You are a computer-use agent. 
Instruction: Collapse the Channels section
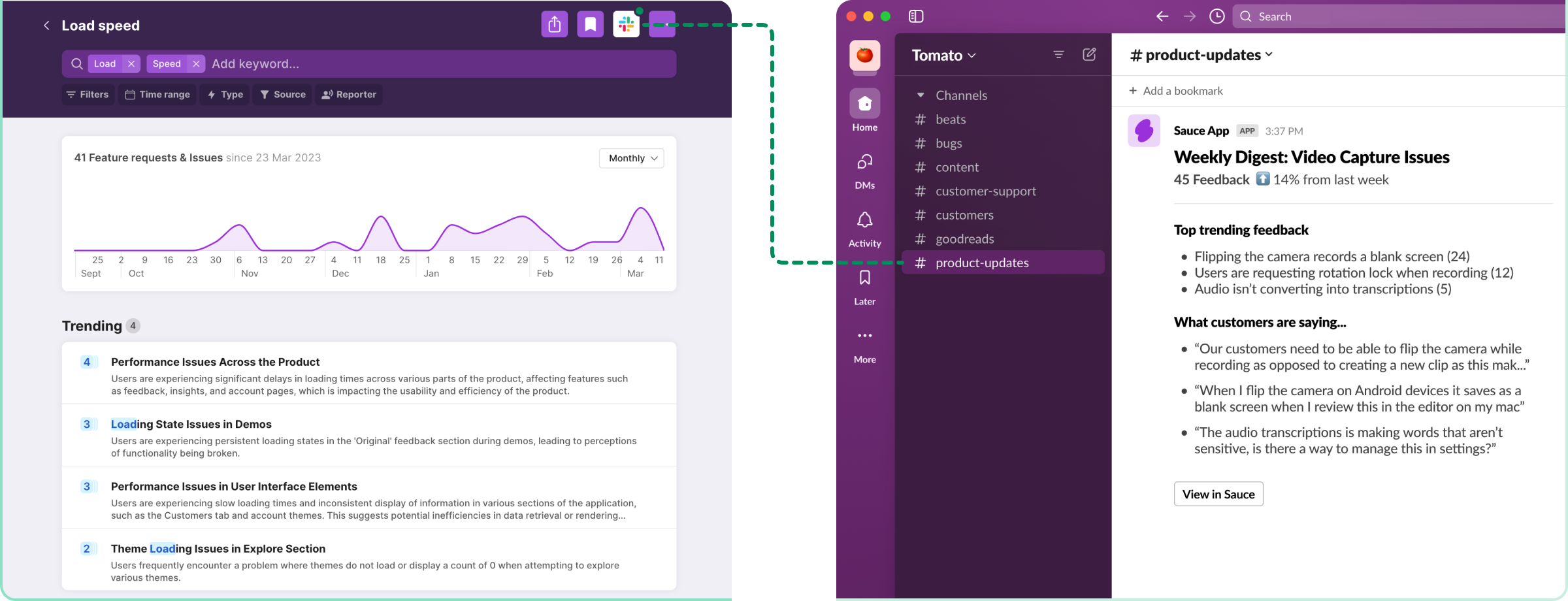point(921,95)
